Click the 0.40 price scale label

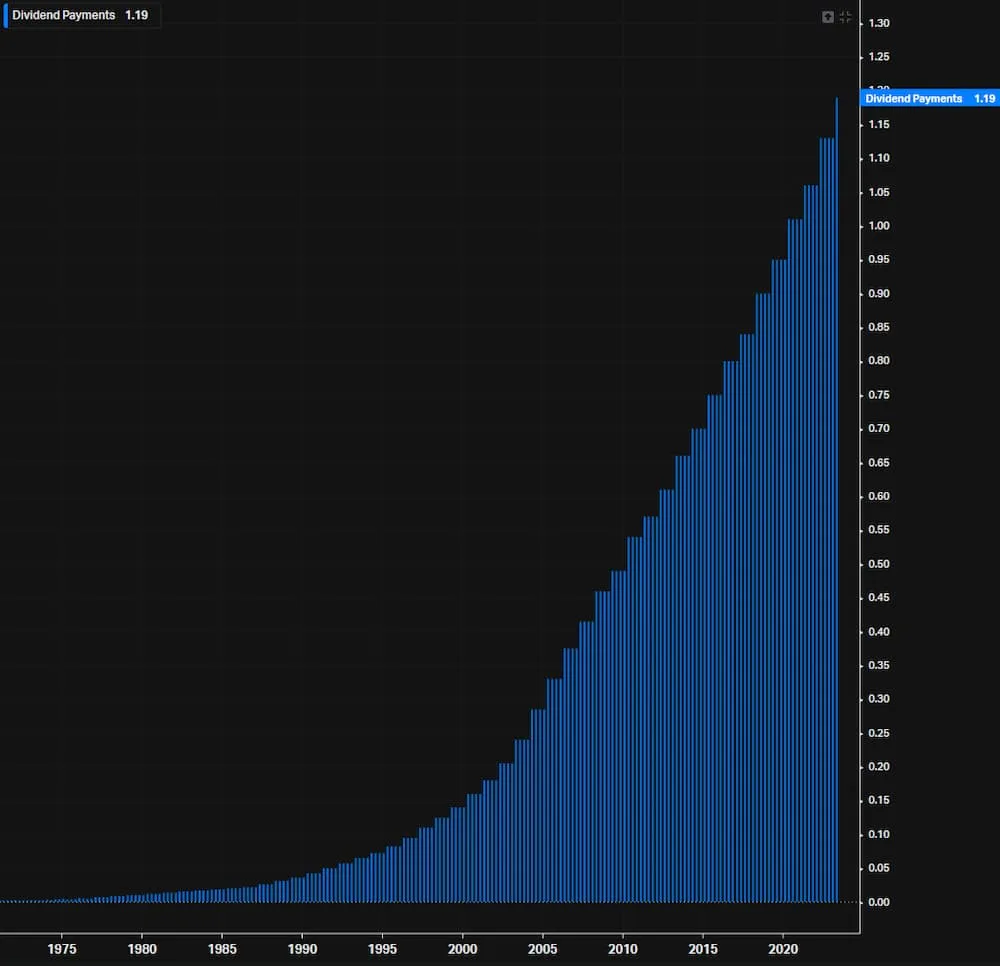pos(879,631)
